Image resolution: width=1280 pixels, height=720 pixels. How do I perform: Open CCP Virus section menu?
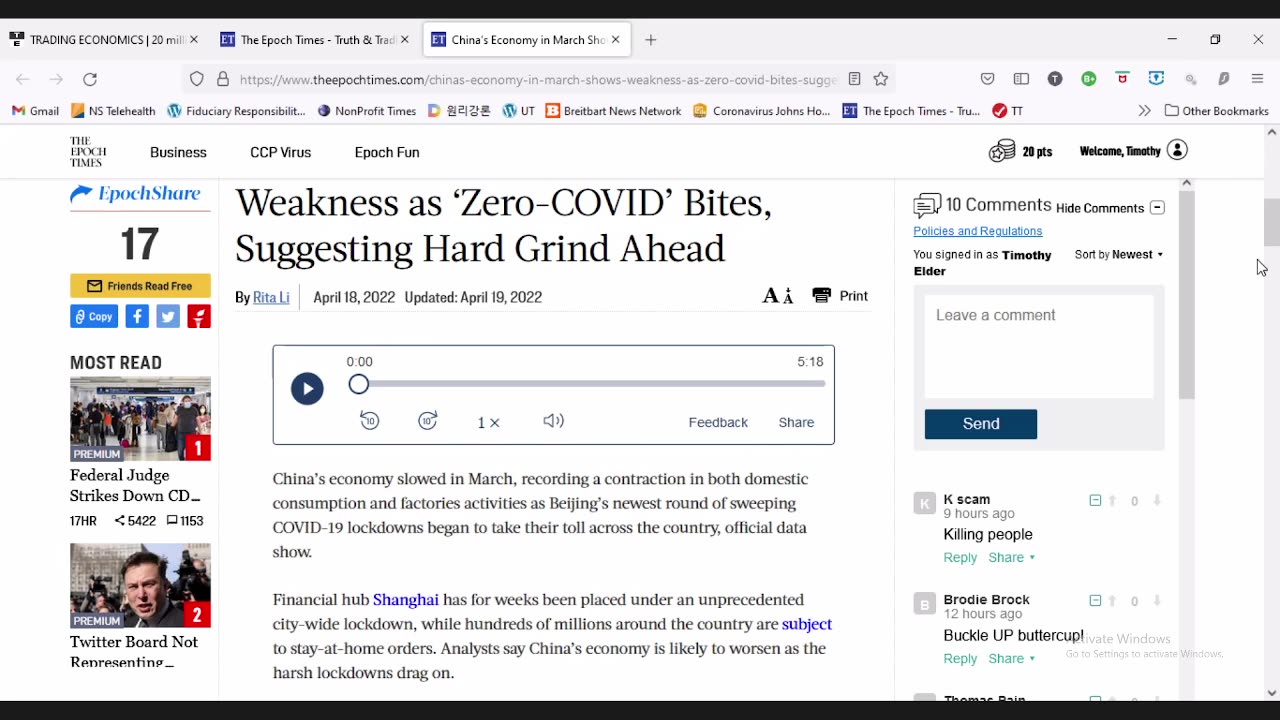click(281, 152)
